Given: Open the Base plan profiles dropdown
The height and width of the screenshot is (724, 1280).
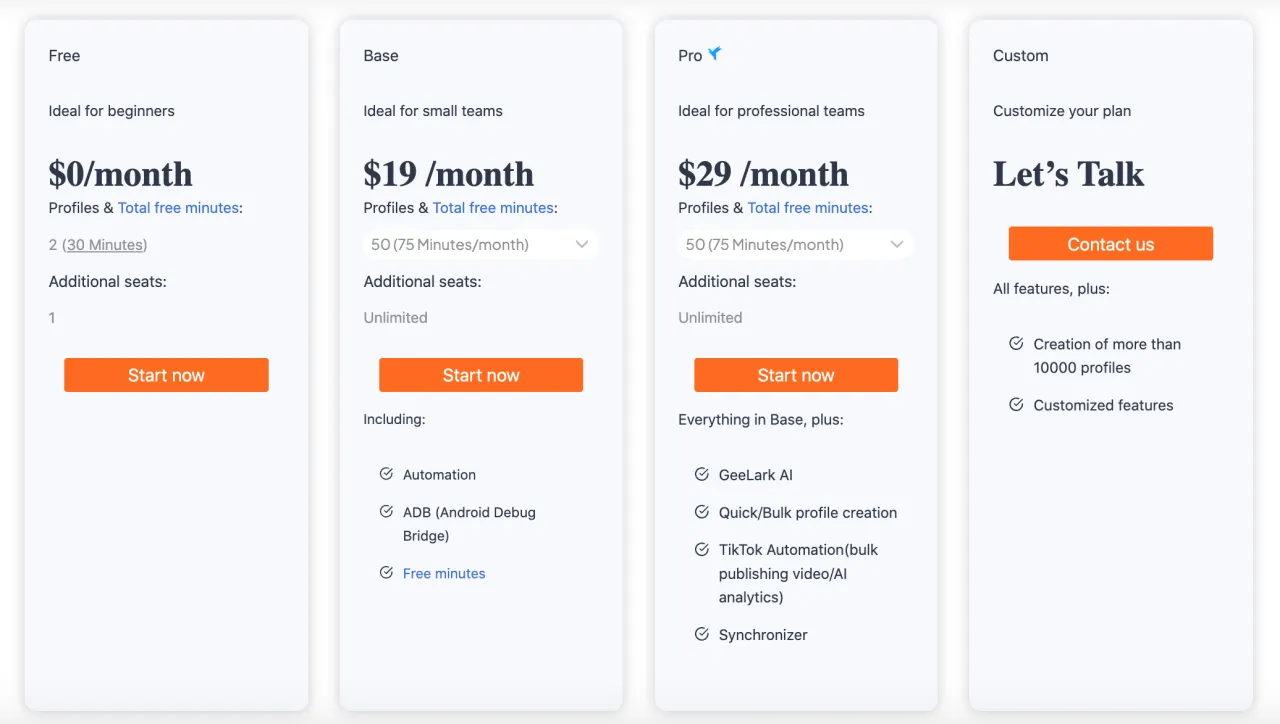Looking at the screenshot, I should 481,244.
